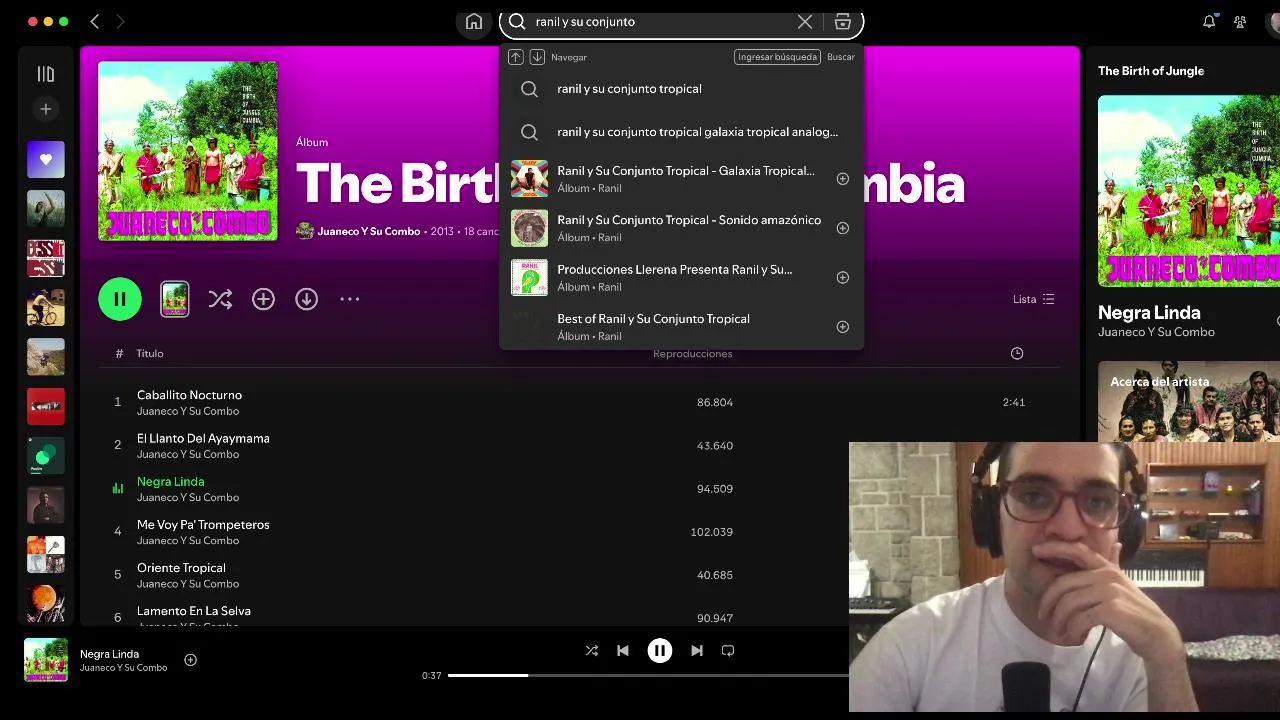Open the orange moon cover in sidebar

click(46, 604)
